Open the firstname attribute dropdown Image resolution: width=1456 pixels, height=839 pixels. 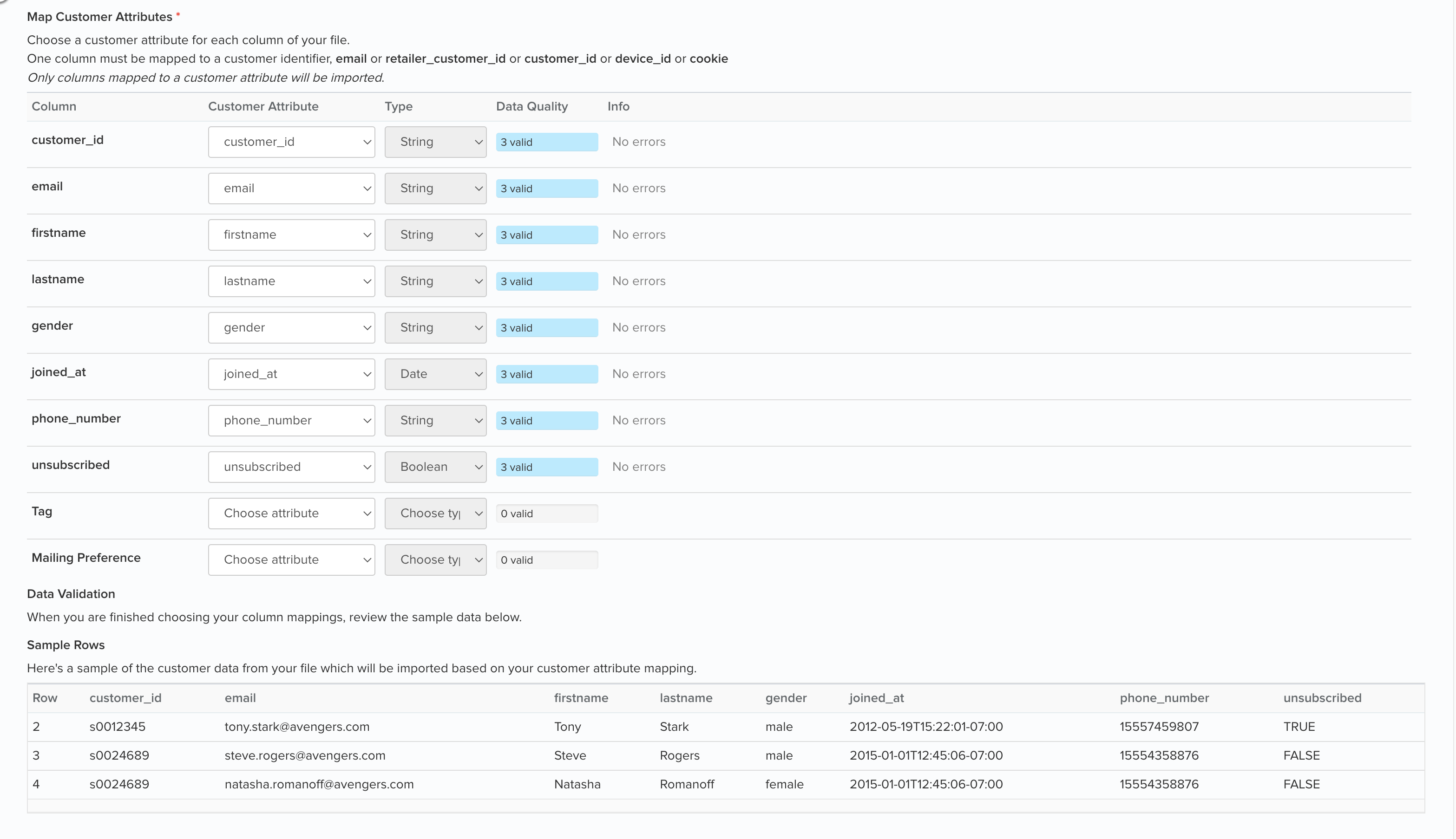coord(292,234)
